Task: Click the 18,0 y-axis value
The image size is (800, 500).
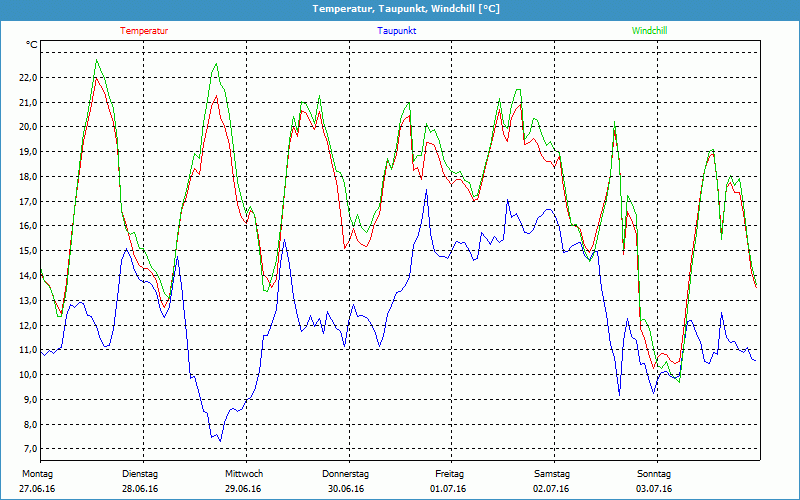Action: 28,177
